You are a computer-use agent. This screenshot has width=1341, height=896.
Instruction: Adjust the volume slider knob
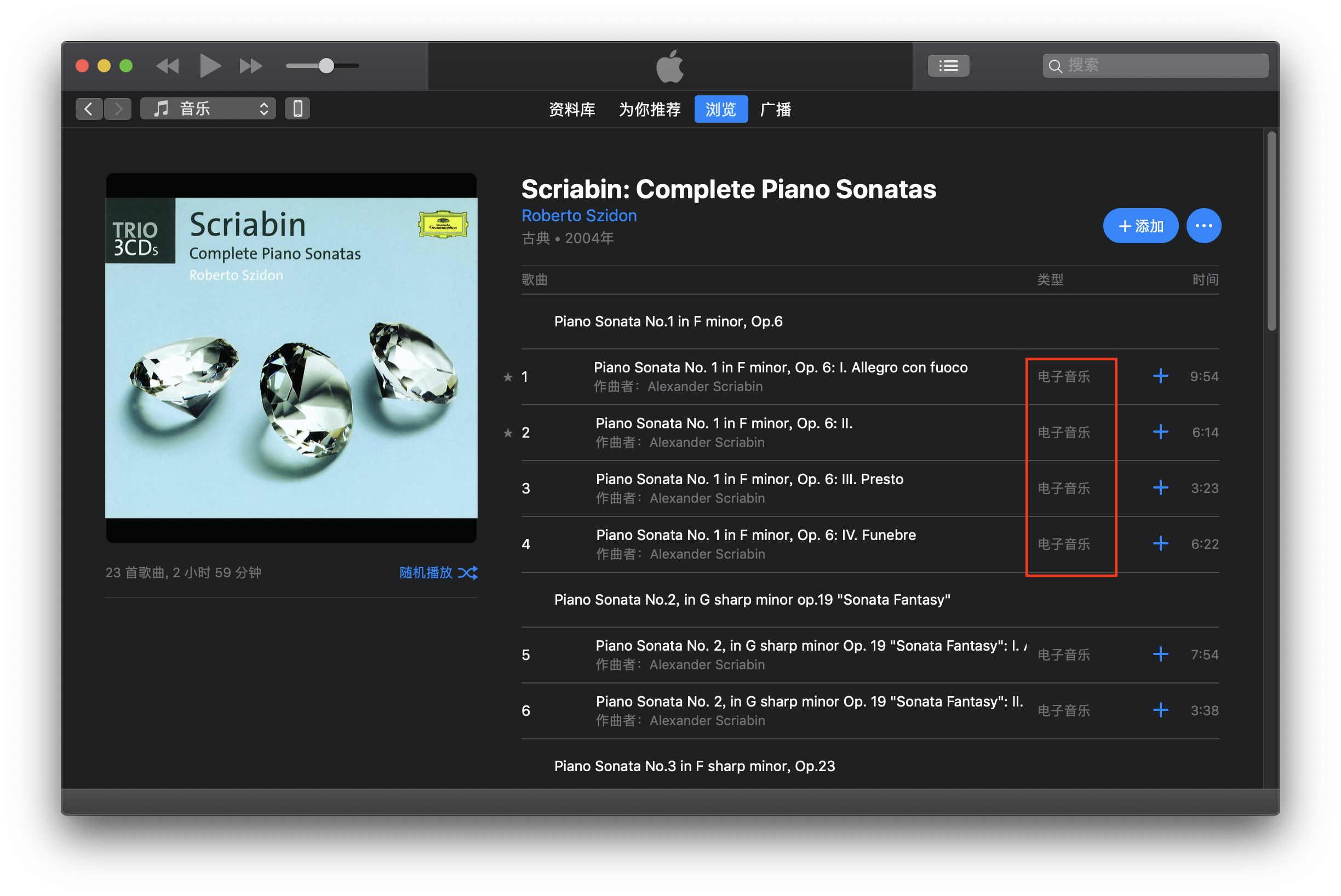click(326, 66)
